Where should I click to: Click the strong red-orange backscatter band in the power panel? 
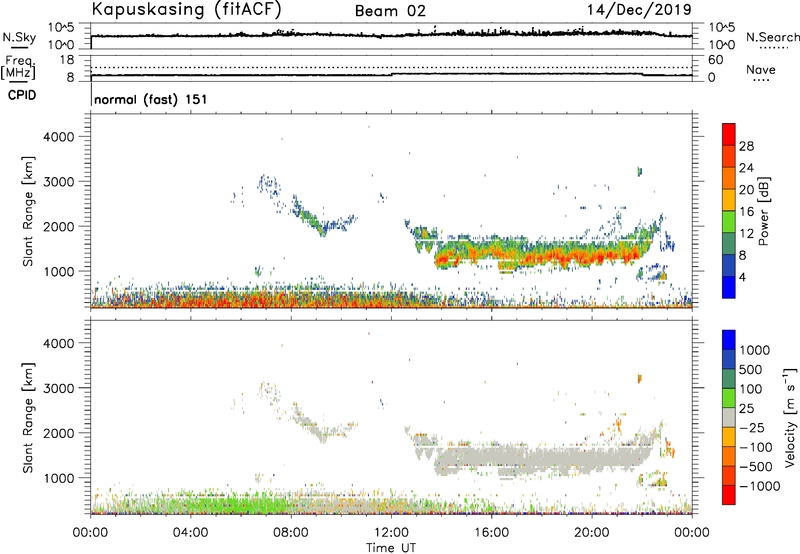coord(541,255)
